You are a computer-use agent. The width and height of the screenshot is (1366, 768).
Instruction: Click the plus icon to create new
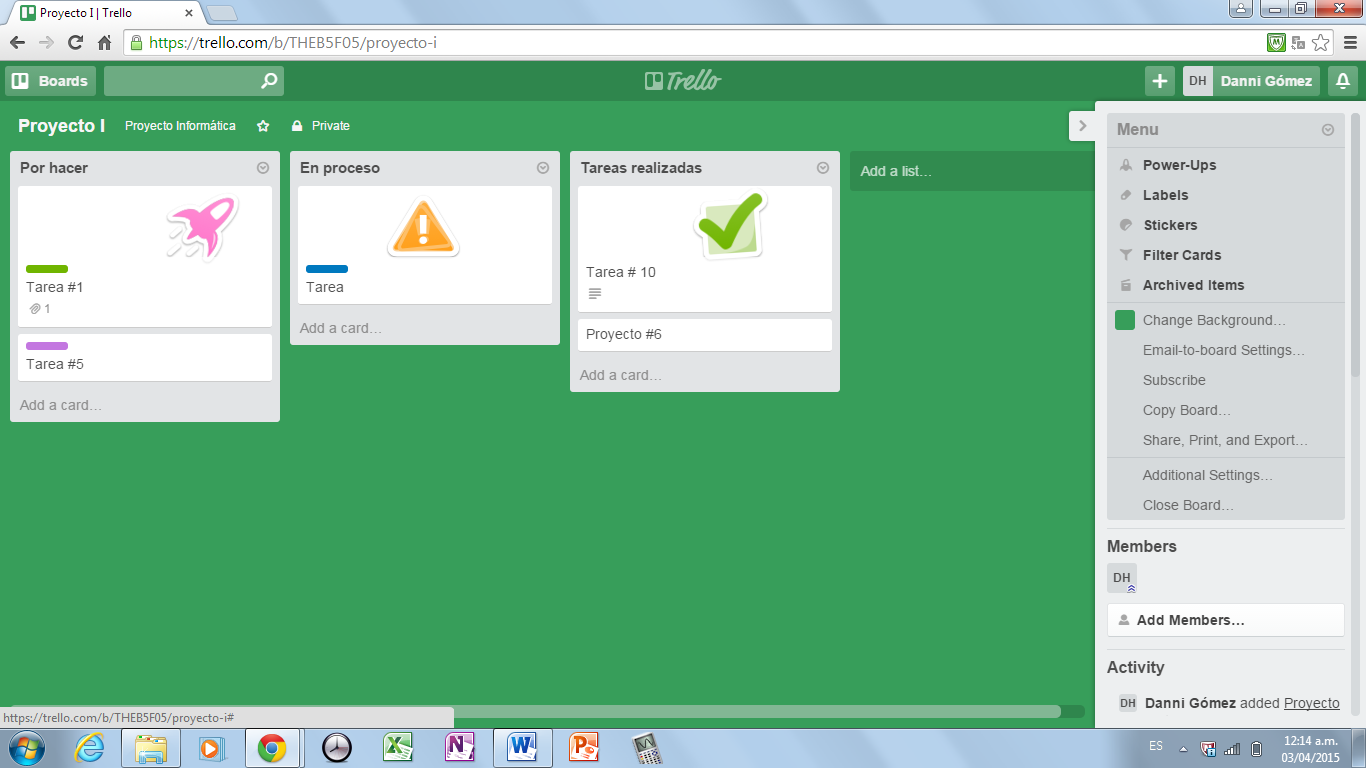[1159, 81]
